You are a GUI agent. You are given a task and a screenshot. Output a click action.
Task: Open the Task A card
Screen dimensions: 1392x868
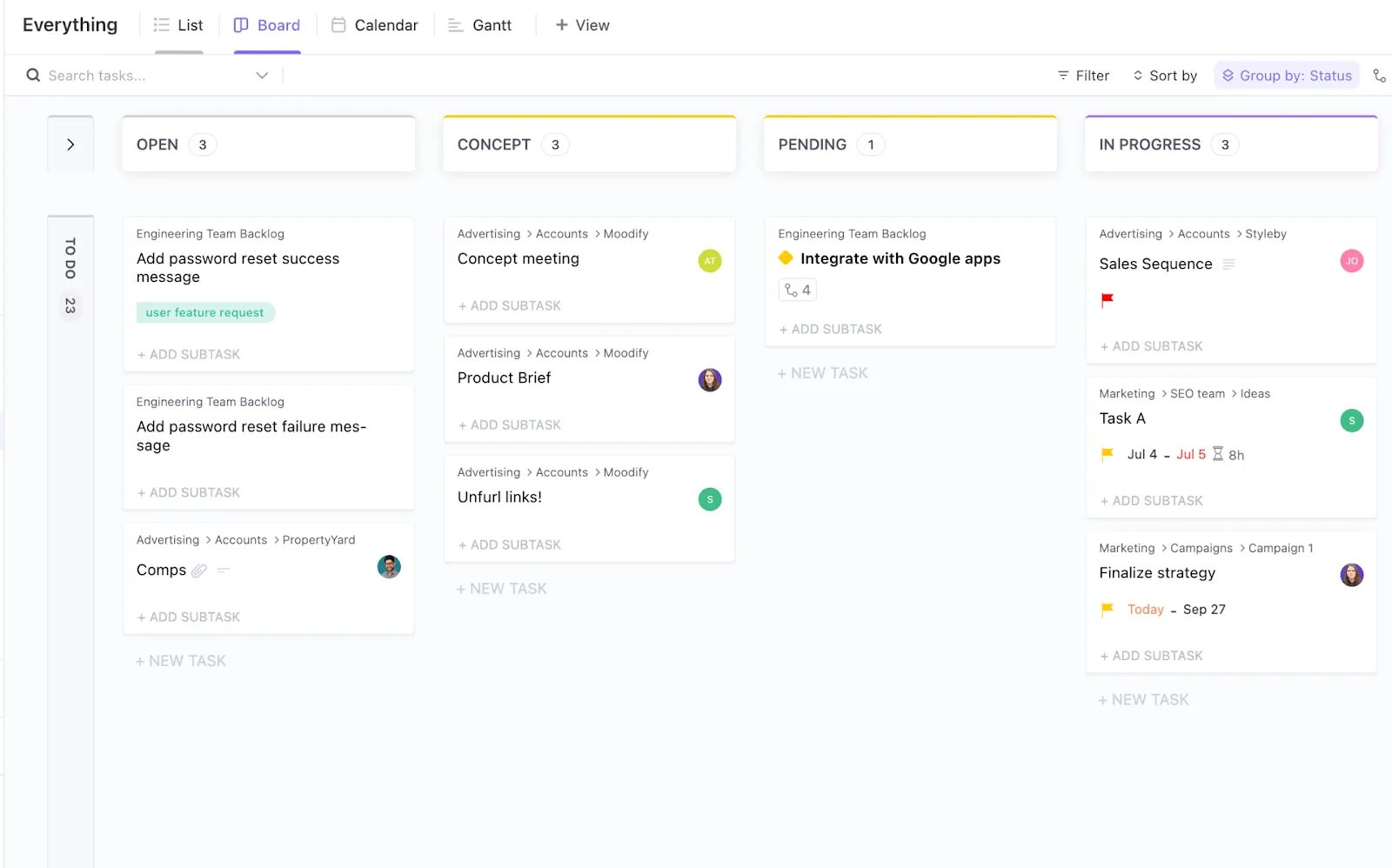click(x=1122, y=418)
